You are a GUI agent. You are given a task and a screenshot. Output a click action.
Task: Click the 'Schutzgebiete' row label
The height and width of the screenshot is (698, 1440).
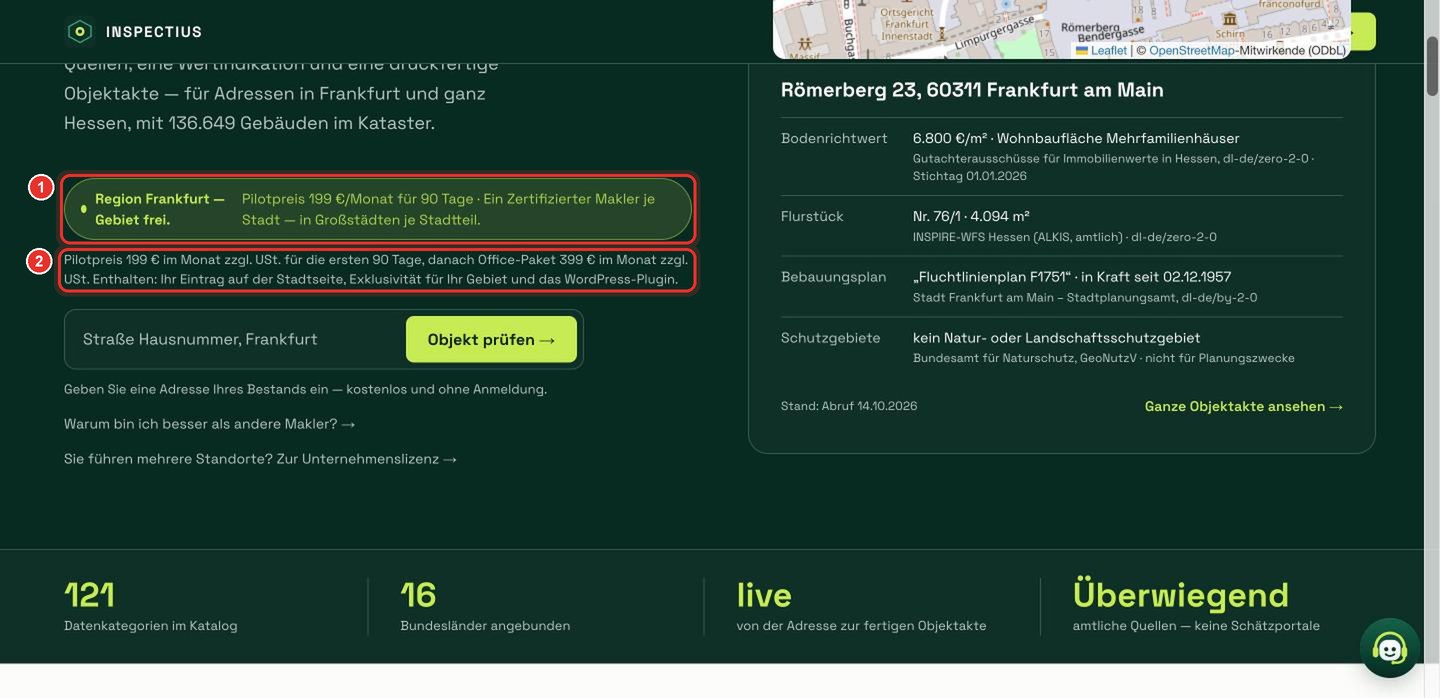(831, 338)
